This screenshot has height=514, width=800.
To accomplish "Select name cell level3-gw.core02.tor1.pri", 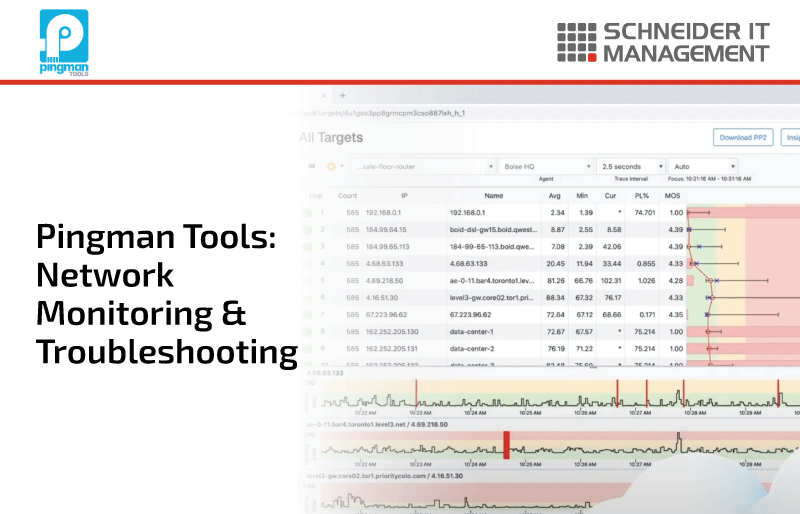I will [492, 298].
